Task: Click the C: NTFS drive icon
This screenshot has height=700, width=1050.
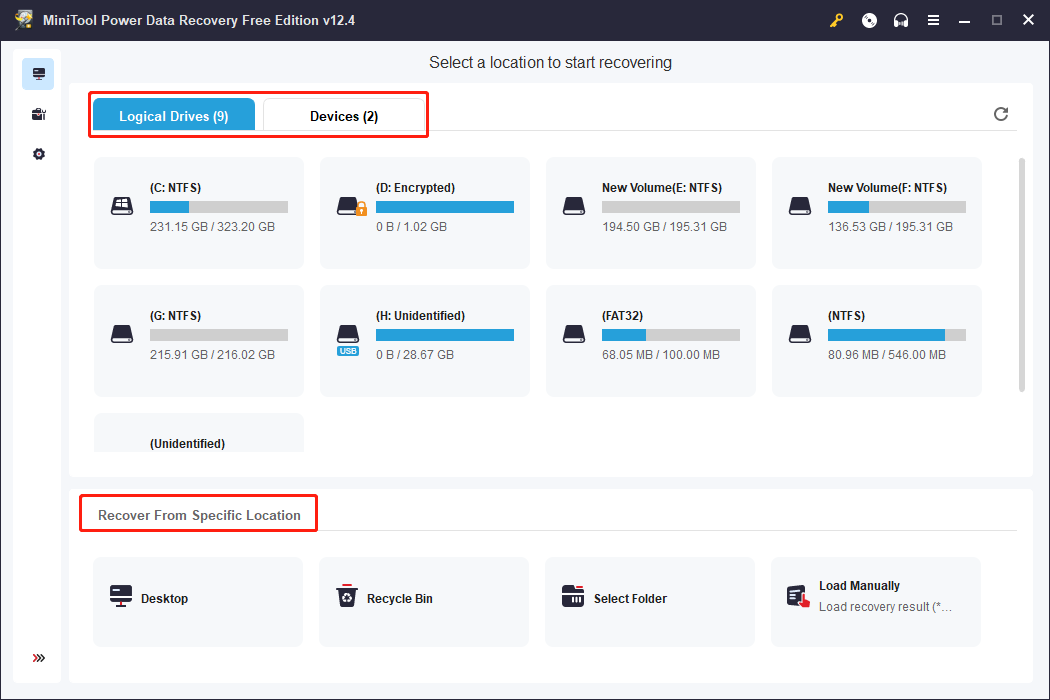Action: coord(122,206)
